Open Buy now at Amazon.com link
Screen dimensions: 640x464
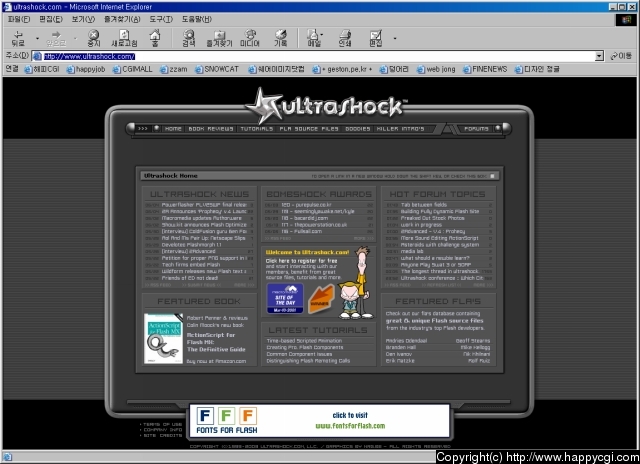tap(216, 361)
